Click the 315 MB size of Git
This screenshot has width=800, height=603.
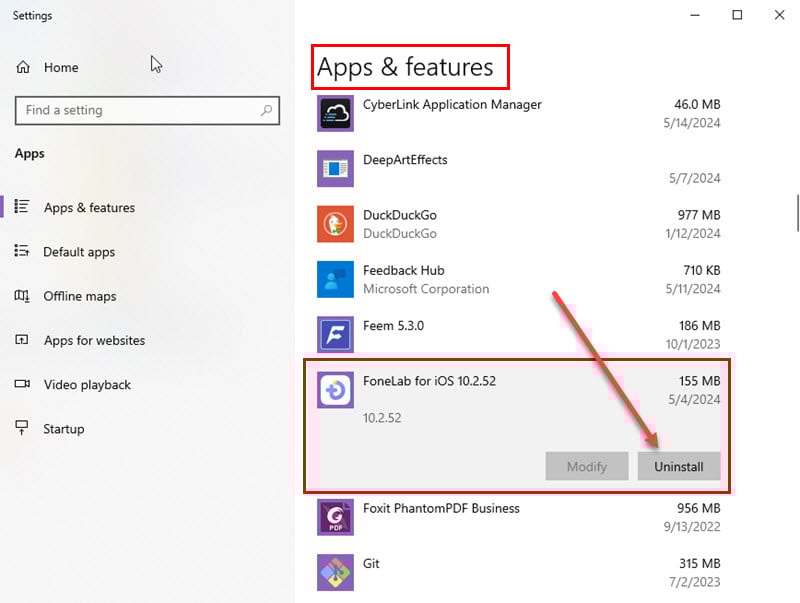tap(699, 563)
